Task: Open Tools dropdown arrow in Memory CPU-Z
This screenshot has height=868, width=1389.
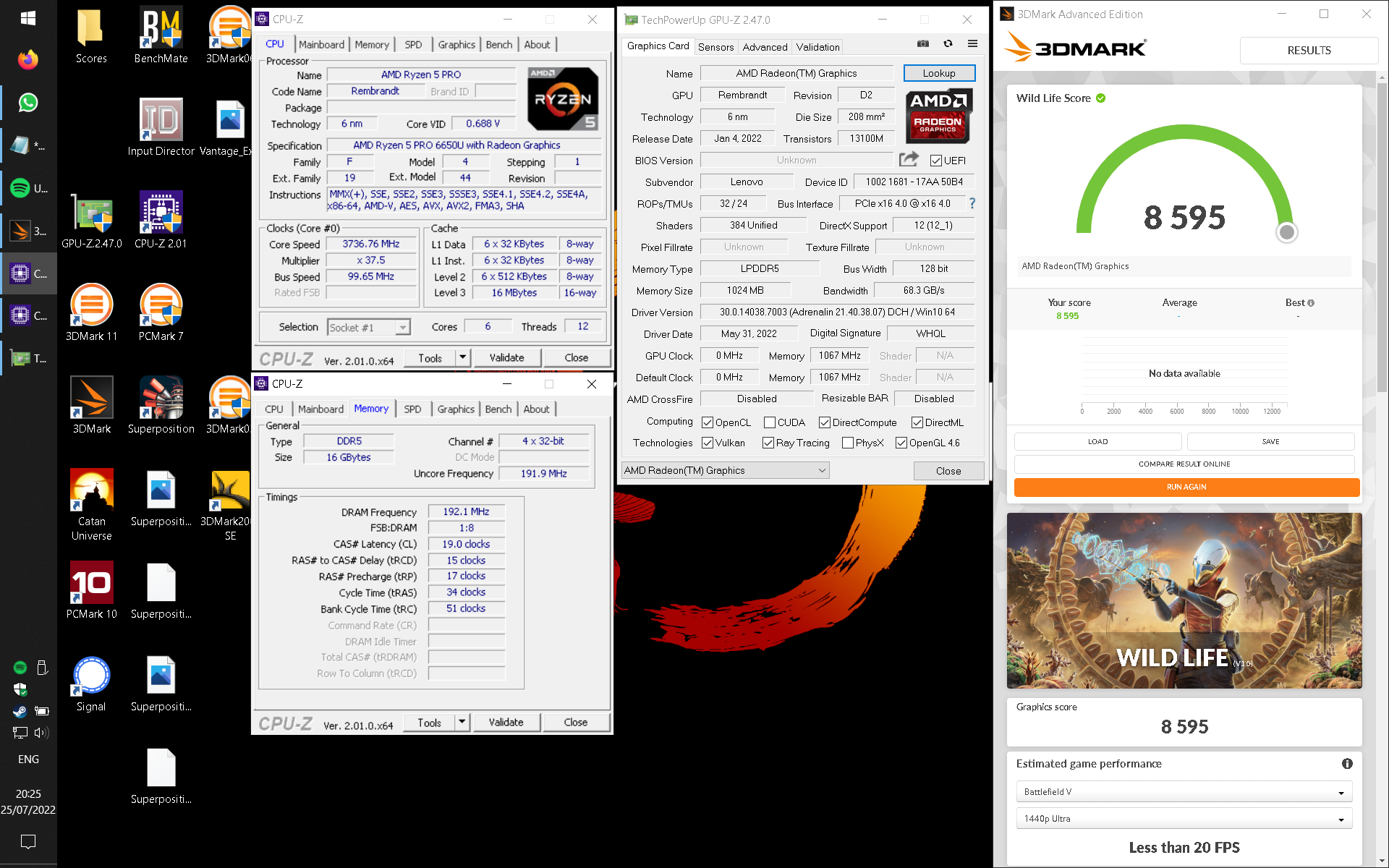Action: click(462, 722)
